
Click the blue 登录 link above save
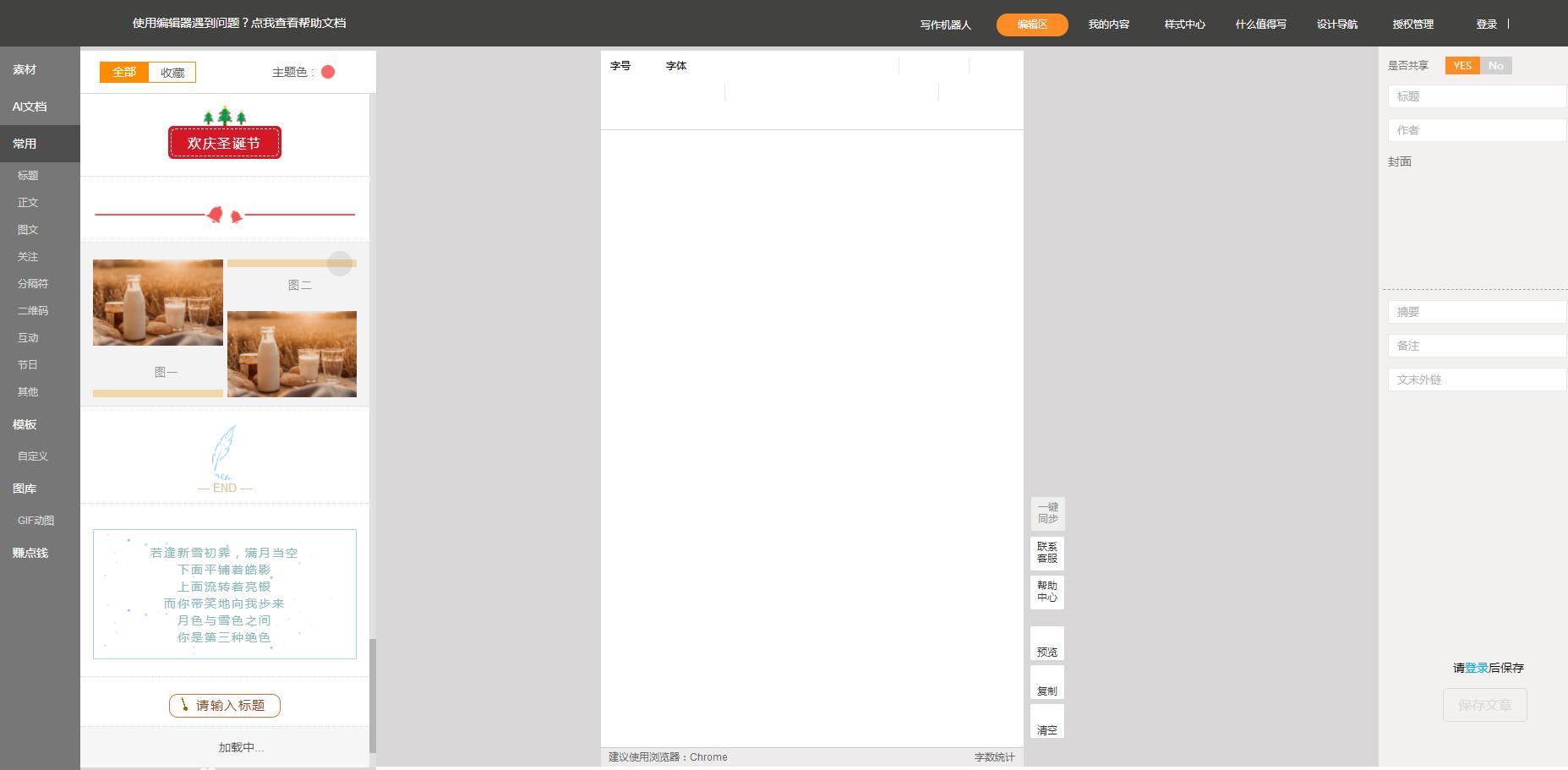1477,668
